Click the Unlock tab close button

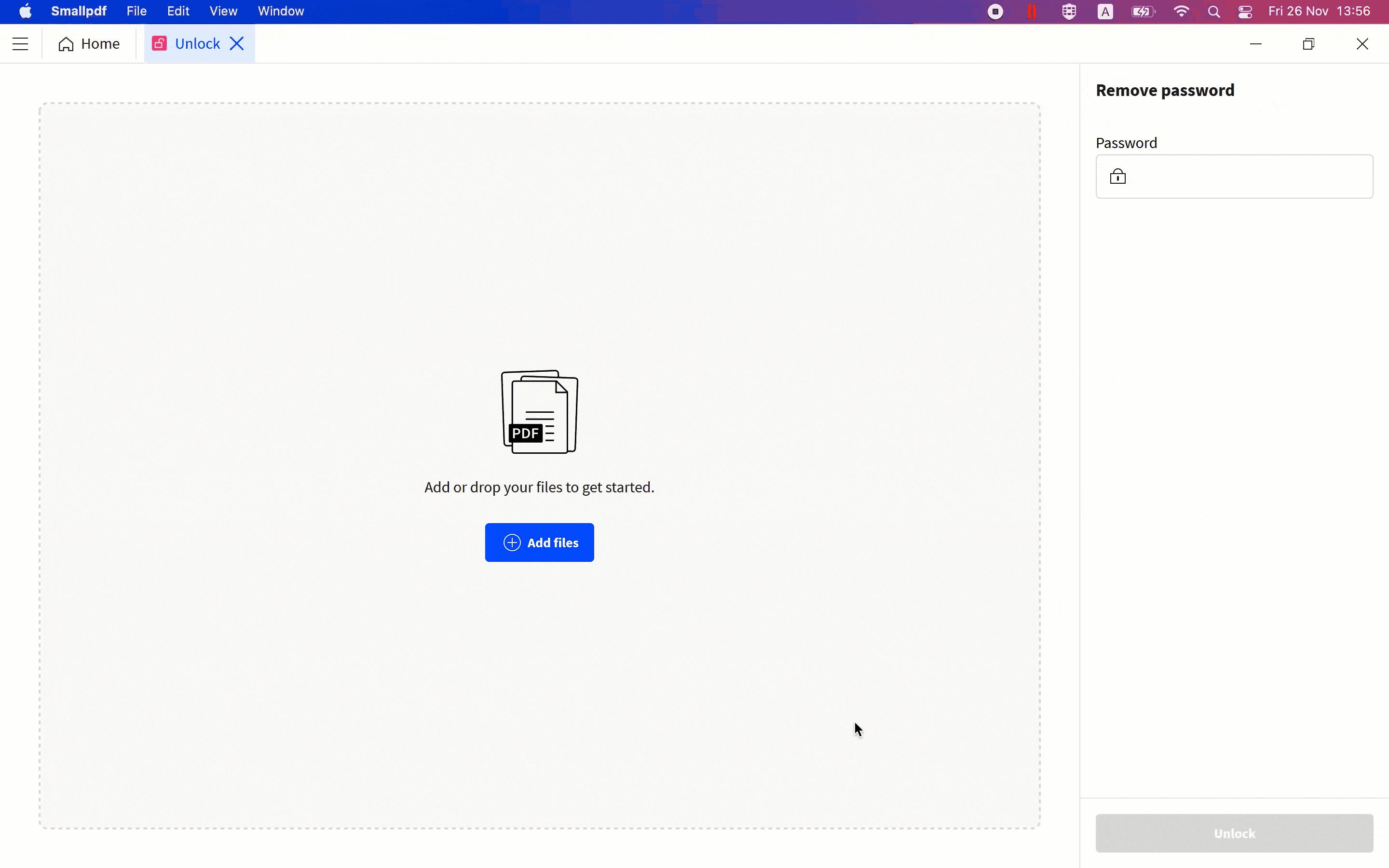237,43
